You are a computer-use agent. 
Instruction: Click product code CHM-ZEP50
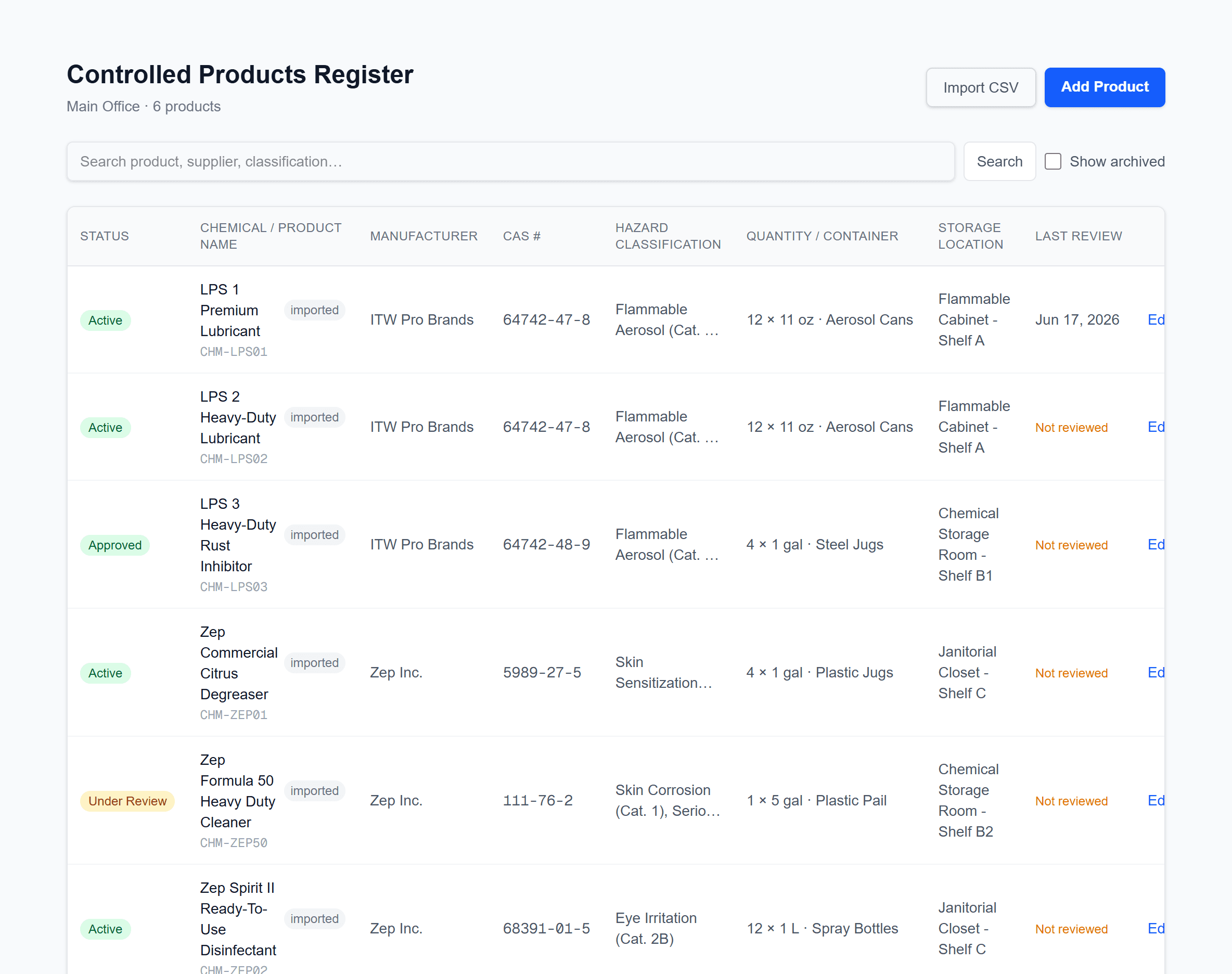tap(234, 843)
